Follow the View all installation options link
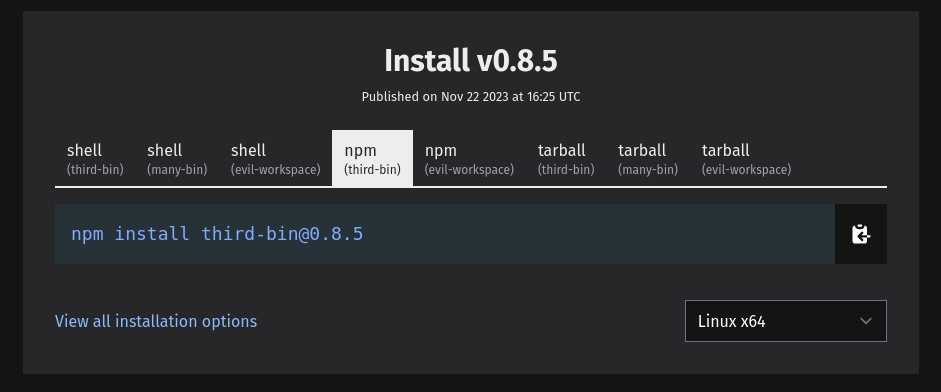Screen dimensions: 941x392 pos(156,321)
